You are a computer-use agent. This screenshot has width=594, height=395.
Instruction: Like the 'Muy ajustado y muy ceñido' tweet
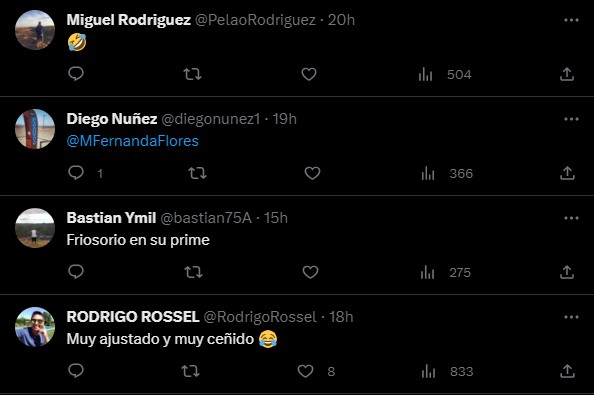(305, 371)
